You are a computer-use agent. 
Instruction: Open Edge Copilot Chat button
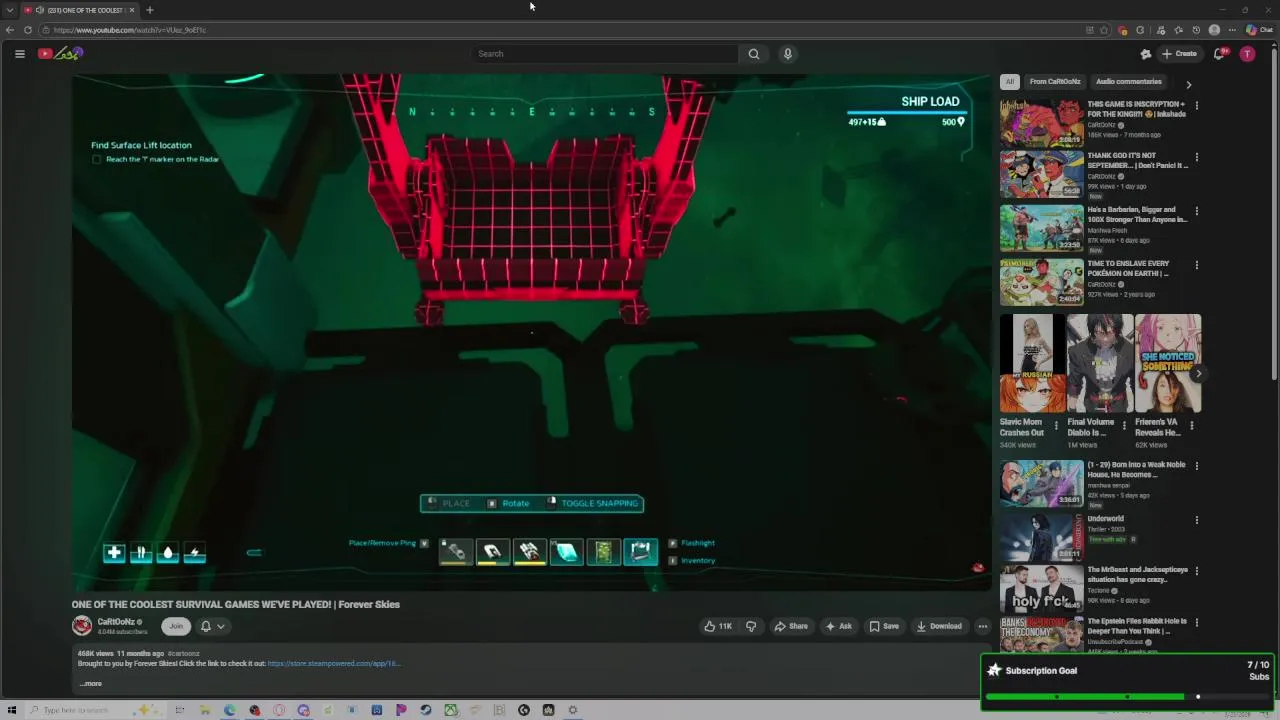click(1259, 30)
